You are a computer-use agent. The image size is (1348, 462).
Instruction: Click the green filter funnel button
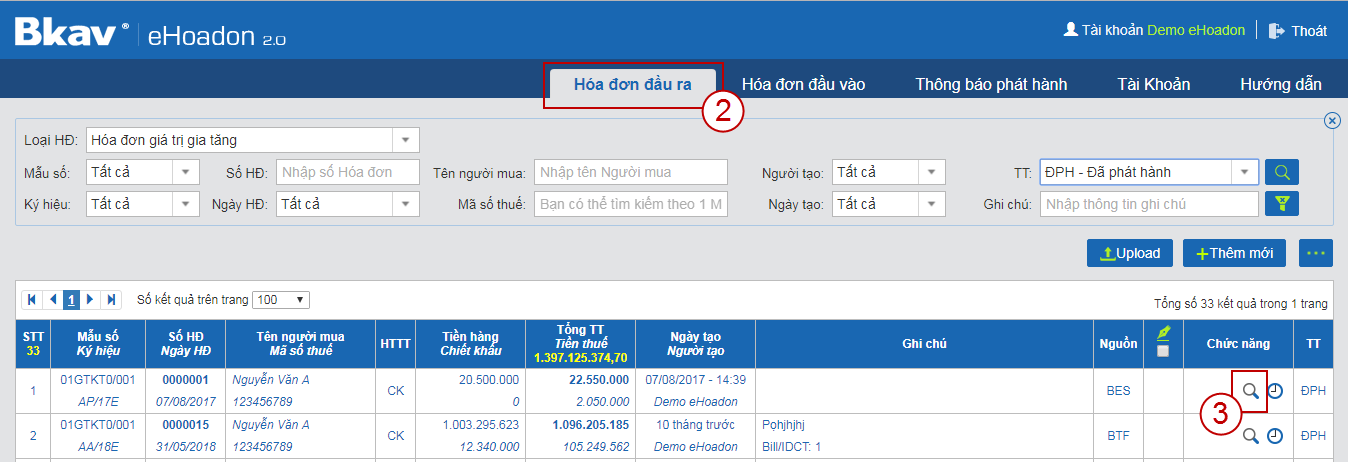coord(1281,204)
